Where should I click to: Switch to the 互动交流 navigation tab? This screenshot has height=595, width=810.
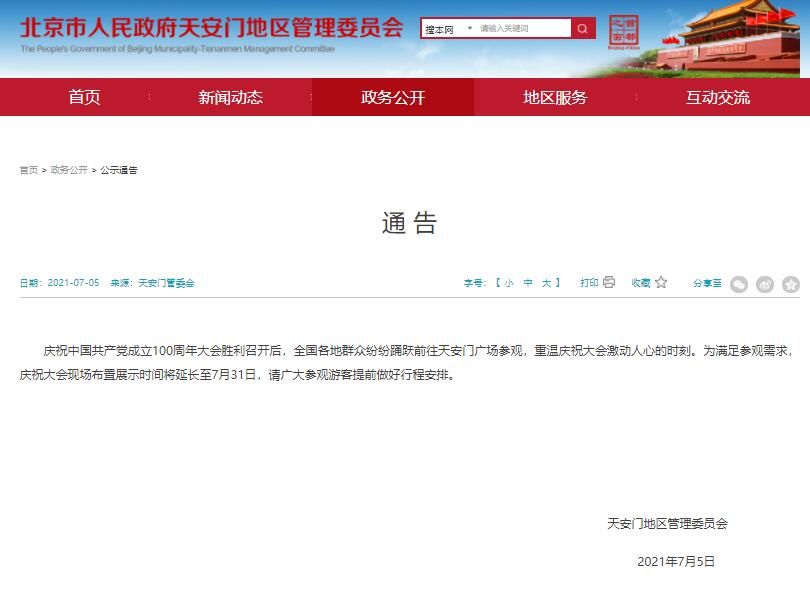coord(717,97)
